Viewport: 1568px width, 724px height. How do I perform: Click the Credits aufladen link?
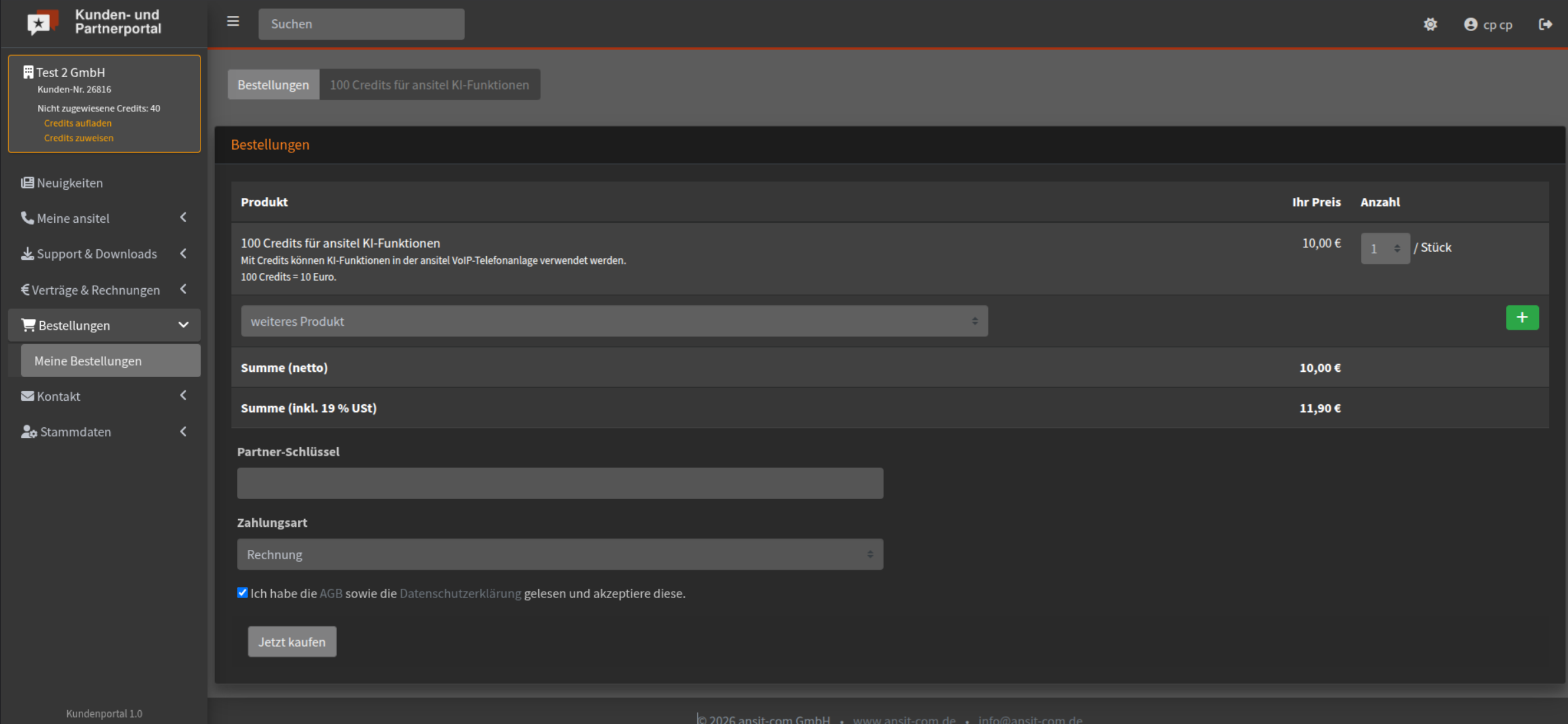[78, 123]
